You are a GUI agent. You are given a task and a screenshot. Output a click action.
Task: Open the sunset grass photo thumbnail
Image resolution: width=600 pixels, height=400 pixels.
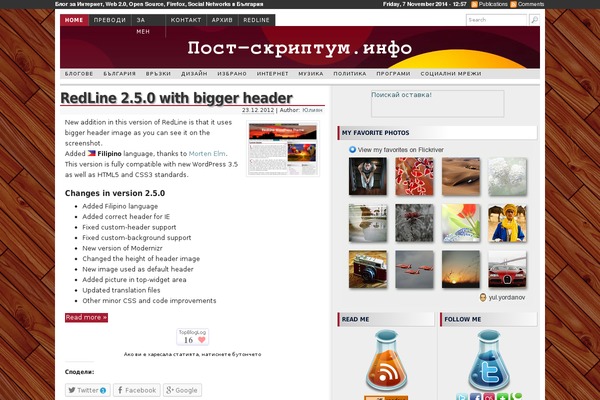461,269
